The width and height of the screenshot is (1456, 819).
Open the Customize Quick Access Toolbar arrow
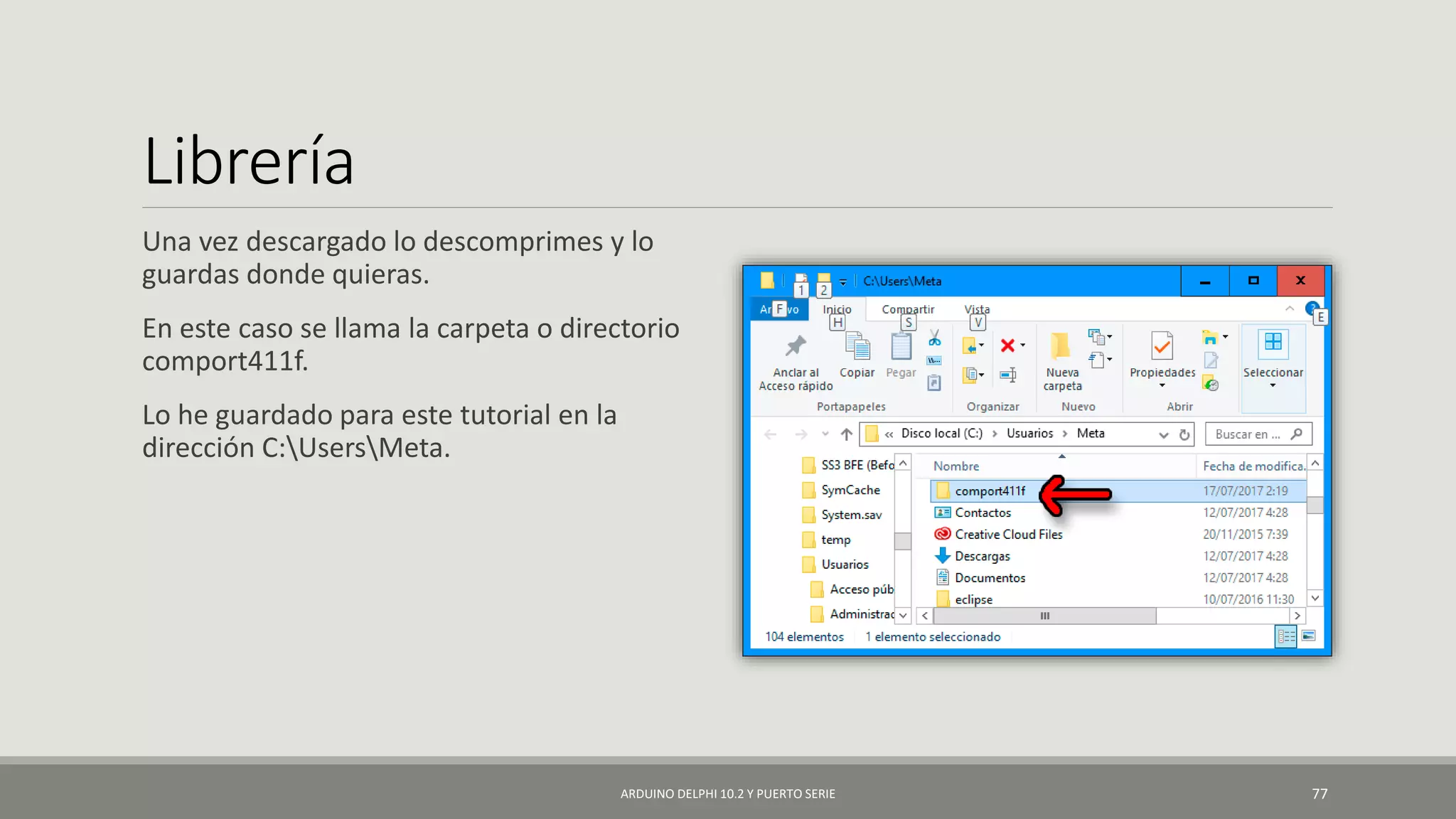[x=843, y=282]
